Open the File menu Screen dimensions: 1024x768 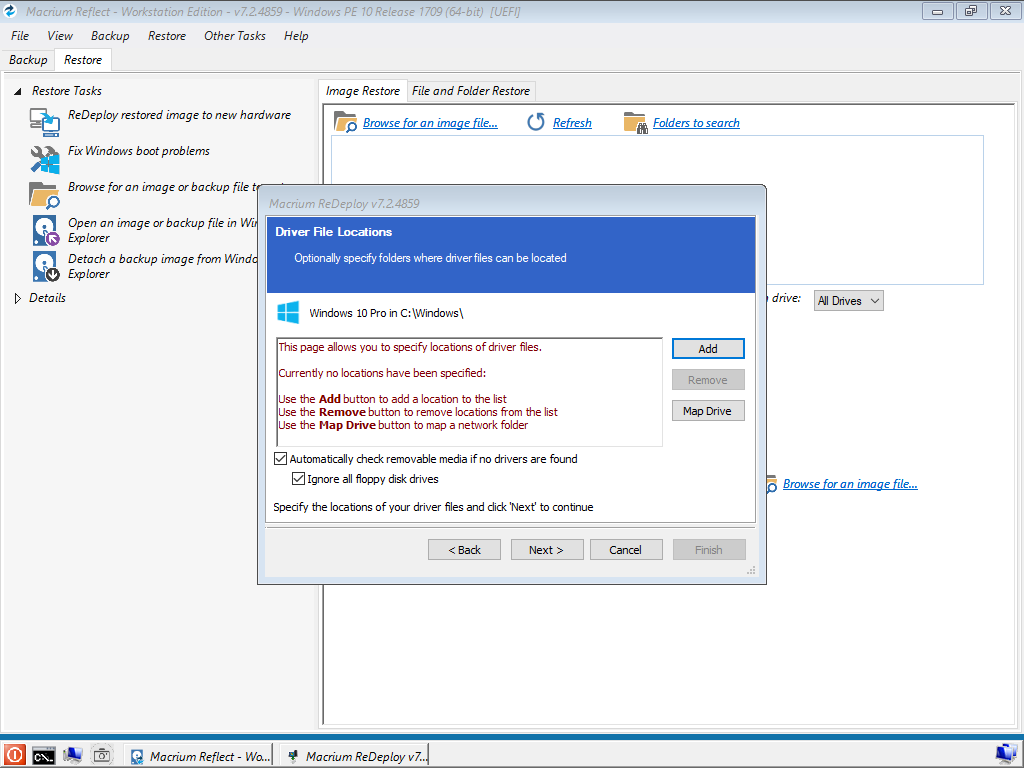click(20, 36)
